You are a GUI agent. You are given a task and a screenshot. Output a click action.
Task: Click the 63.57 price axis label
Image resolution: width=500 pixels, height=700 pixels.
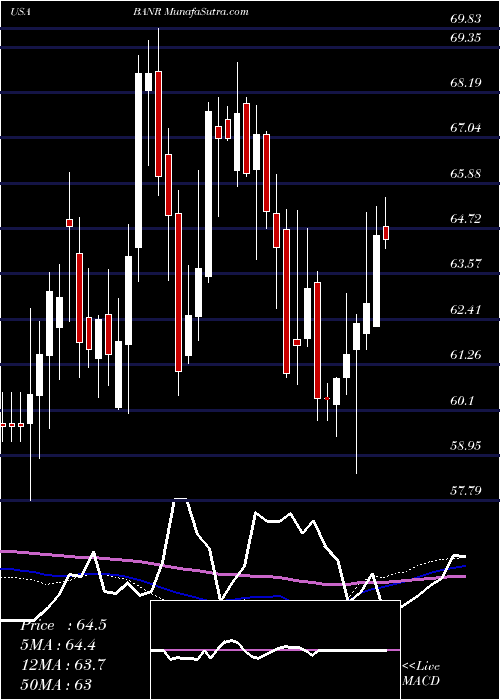pyautogui.click(x=466, y=264)
